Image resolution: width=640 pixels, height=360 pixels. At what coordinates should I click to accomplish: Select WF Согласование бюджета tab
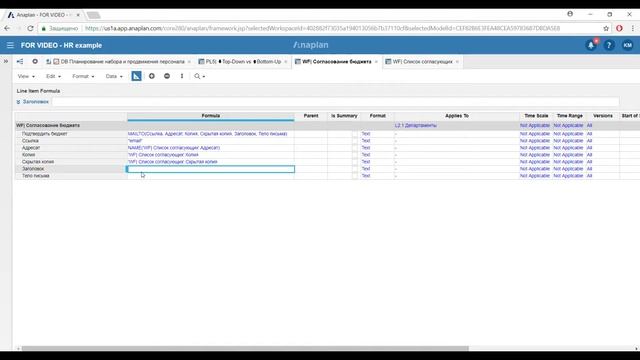pyautogui.click(x=337, y=62)
